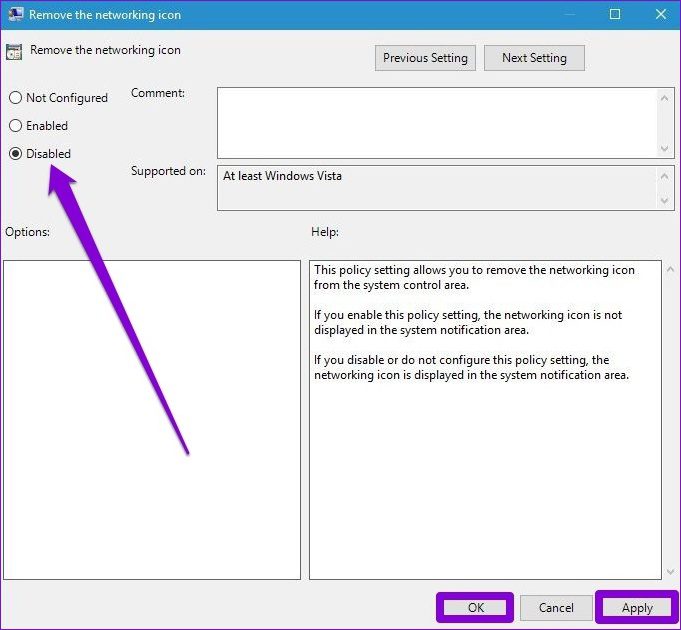Click the Help pane scroll up arrow
Image resolution: width=681 pixels, height=630 pixels.
(670, 269)
